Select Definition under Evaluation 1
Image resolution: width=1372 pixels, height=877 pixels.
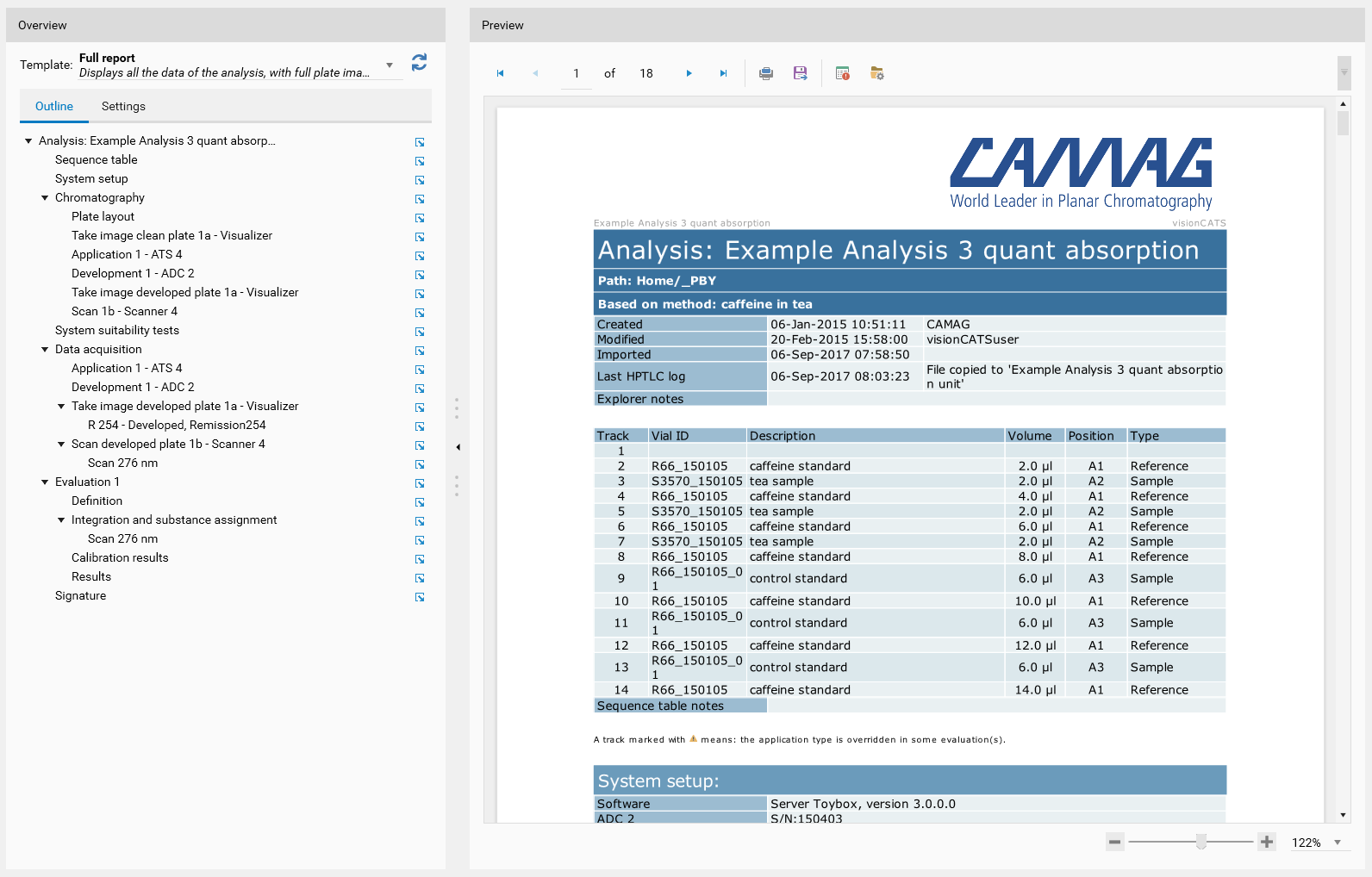tap(97, 501)
